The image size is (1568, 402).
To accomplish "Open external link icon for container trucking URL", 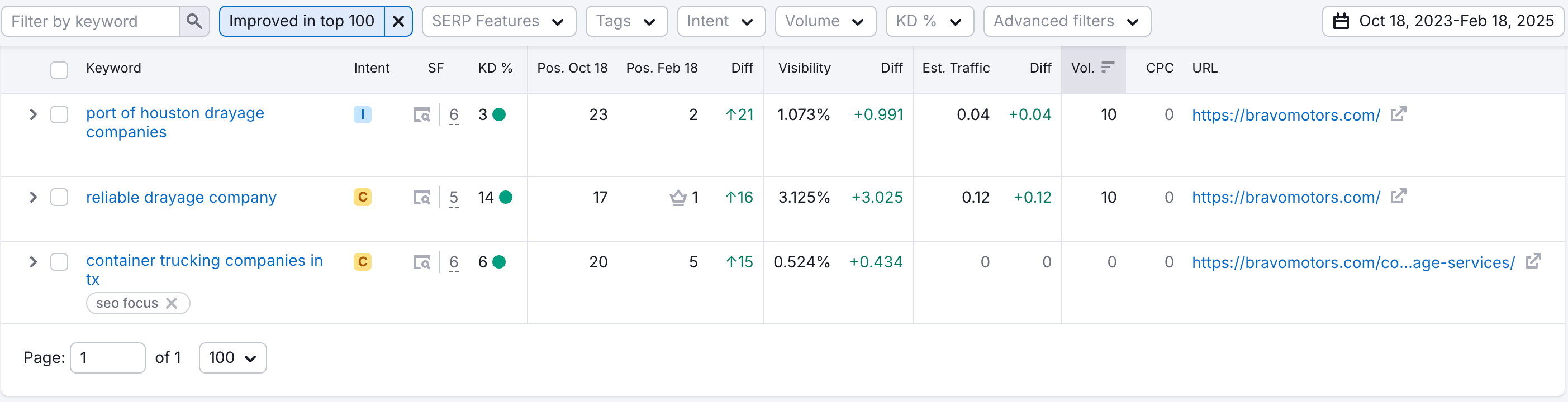I will click(1532, 261).
